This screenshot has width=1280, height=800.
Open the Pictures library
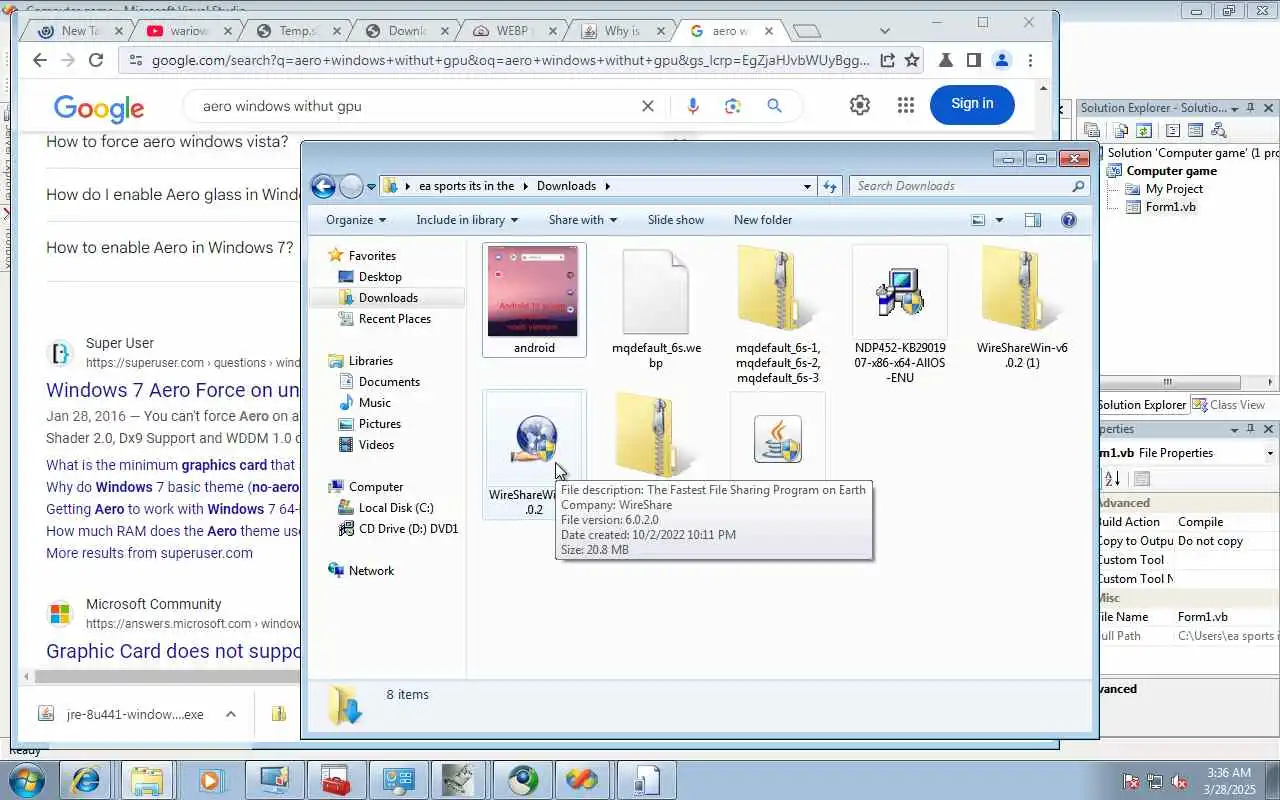[379, 424]
